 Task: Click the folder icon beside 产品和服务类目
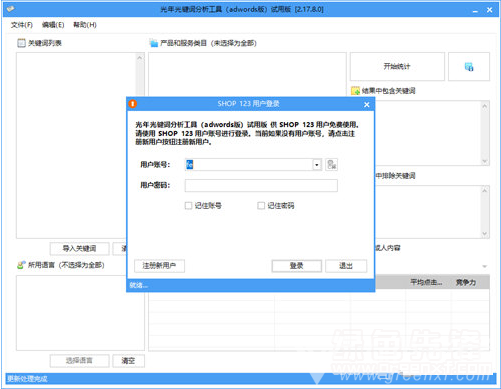point(154,43)
